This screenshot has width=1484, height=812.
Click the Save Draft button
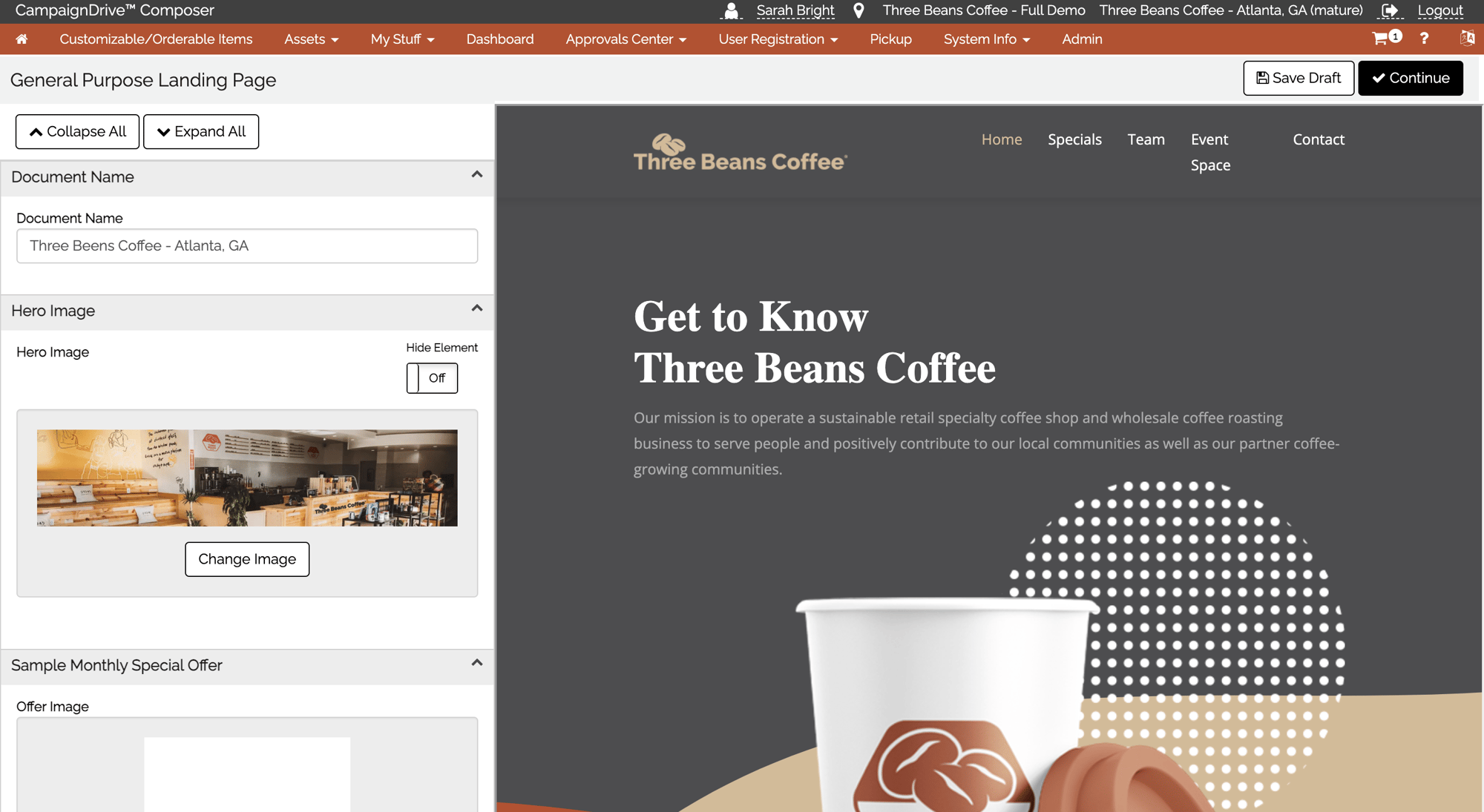coord(1298,78)
